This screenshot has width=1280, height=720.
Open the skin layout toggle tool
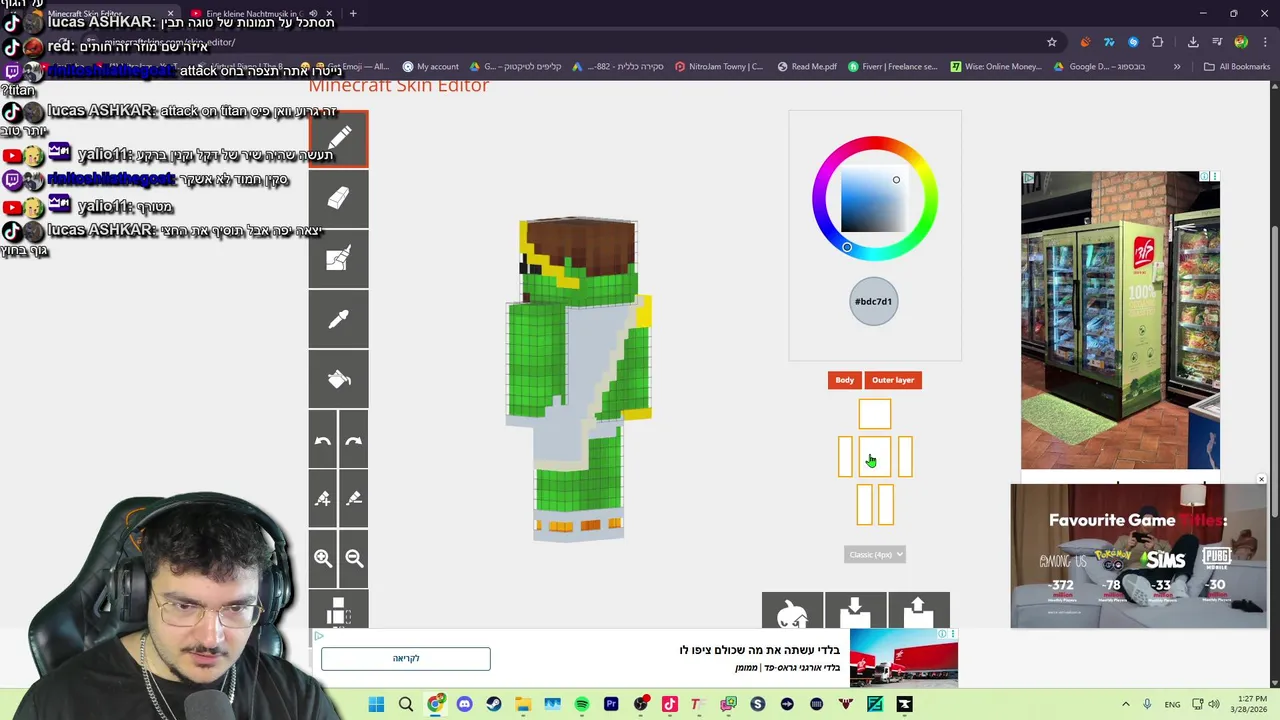click(338, 609)
